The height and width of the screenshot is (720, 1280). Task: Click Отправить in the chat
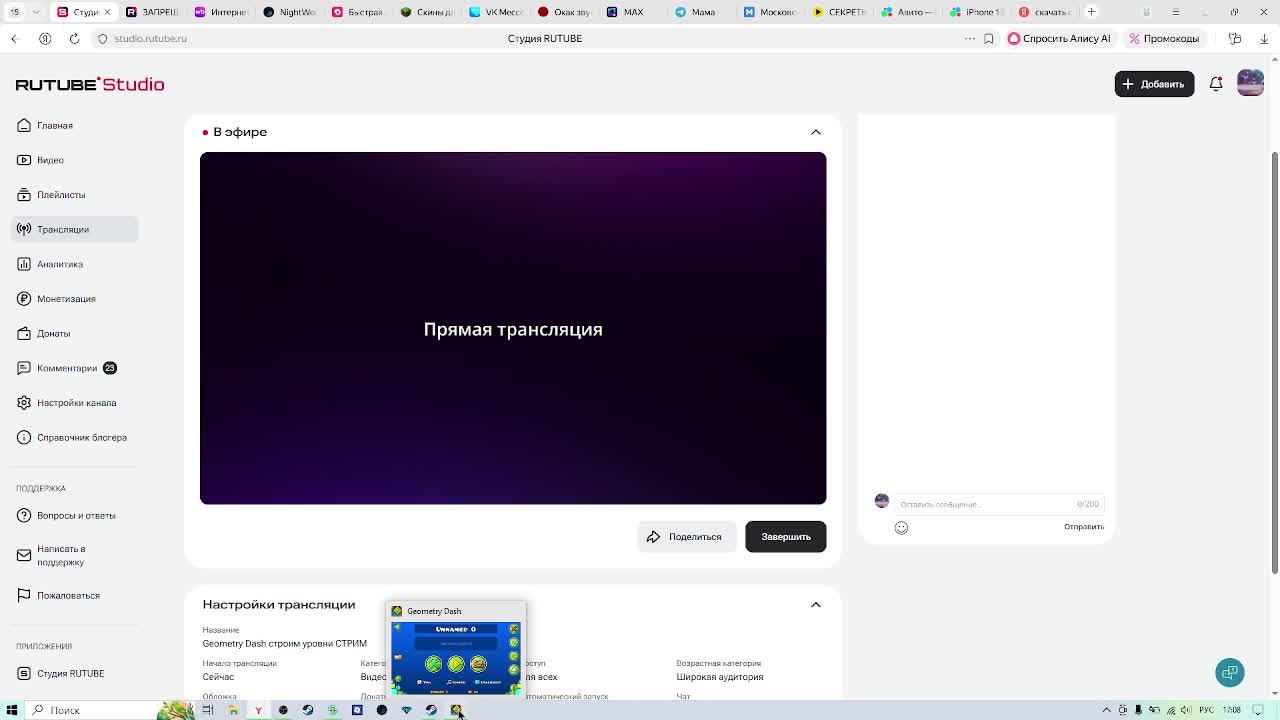tap(1084, 527)
